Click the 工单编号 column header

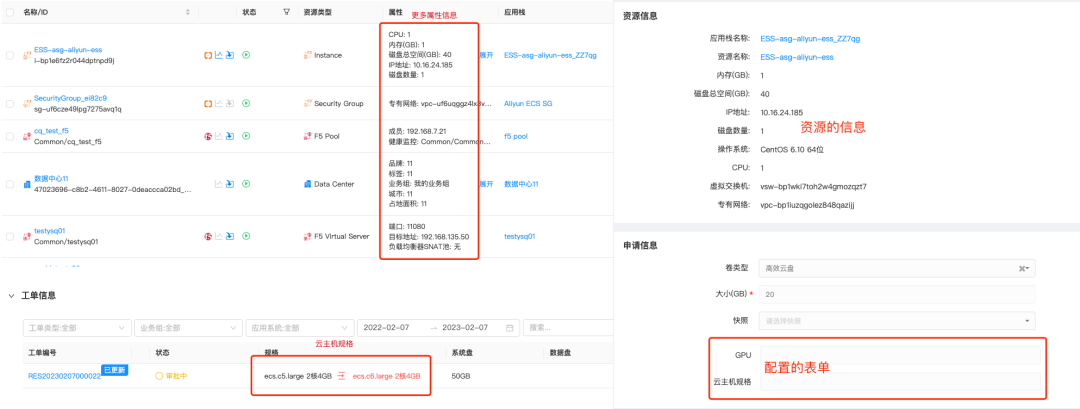click(42, 352)
